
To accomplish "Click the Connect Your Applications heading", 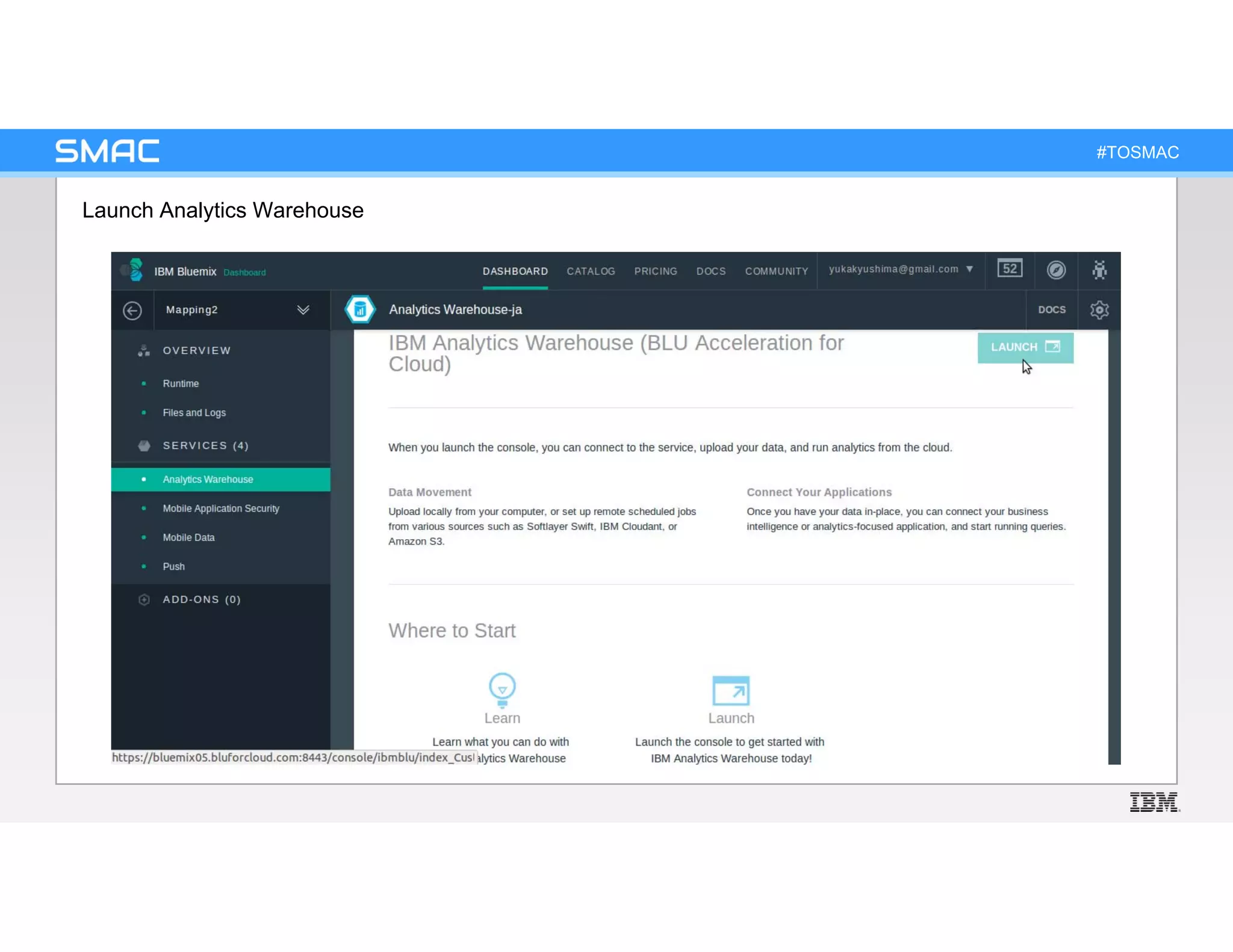I will (819, 492).
